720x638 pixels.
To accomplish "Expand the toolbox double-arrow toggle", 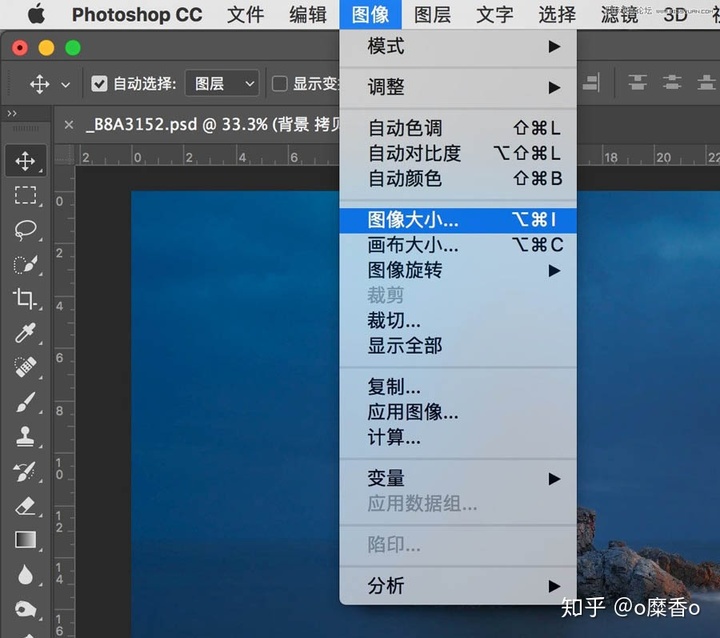I will [12, 113].
